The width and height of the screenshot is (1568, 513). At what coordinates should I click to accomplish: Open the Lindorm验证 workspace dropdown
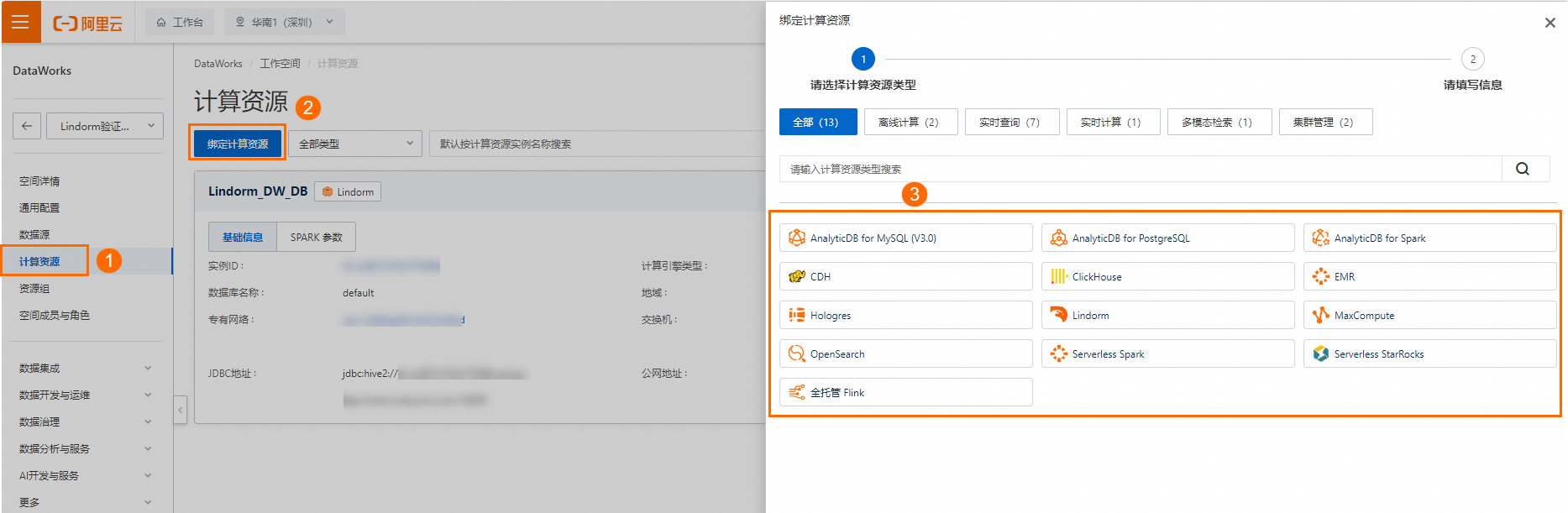point(104,126)
